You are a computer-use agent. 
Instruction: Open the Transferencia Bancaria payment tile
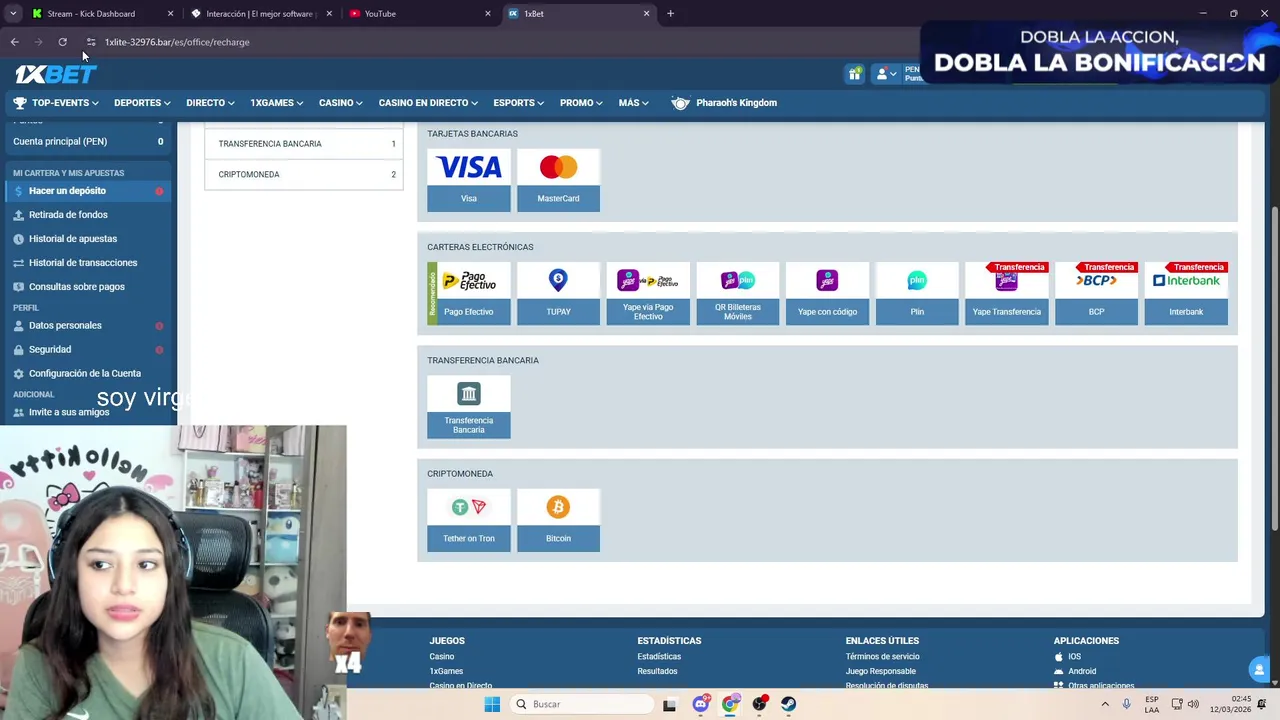[x=468, y=407]
